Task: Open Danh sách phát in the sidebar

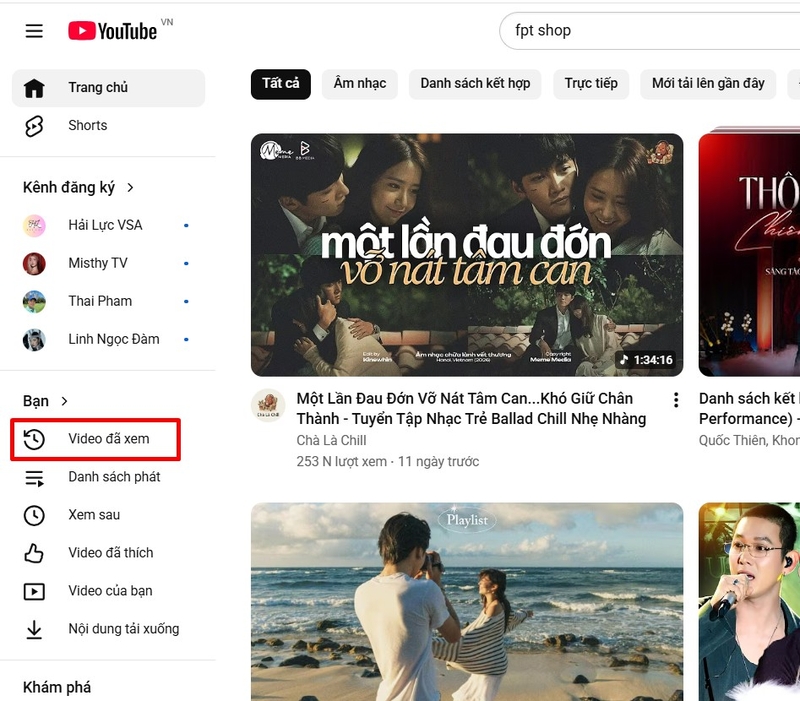Action: [108, 477]
